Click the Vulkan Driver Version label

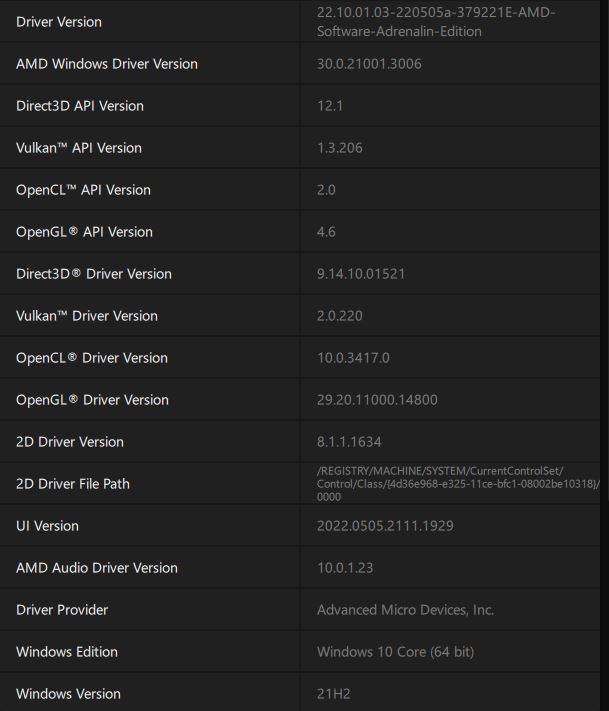pos(87,316)
